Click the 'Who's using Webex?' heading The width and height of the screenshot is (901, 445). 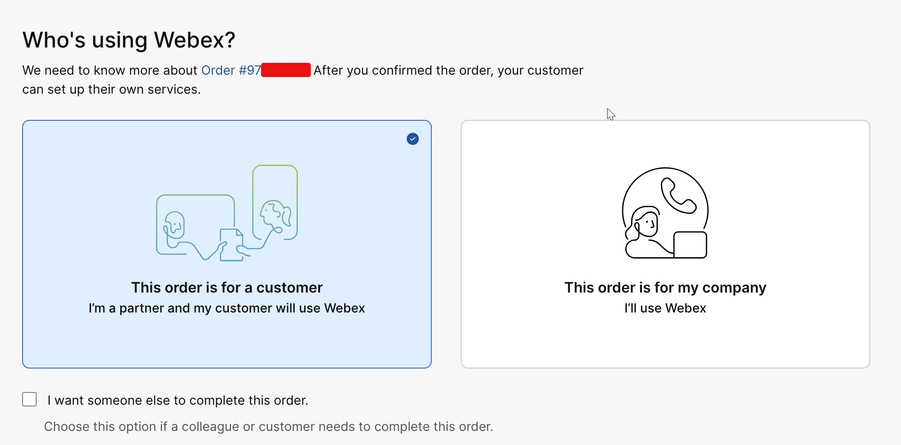[129, 40]
